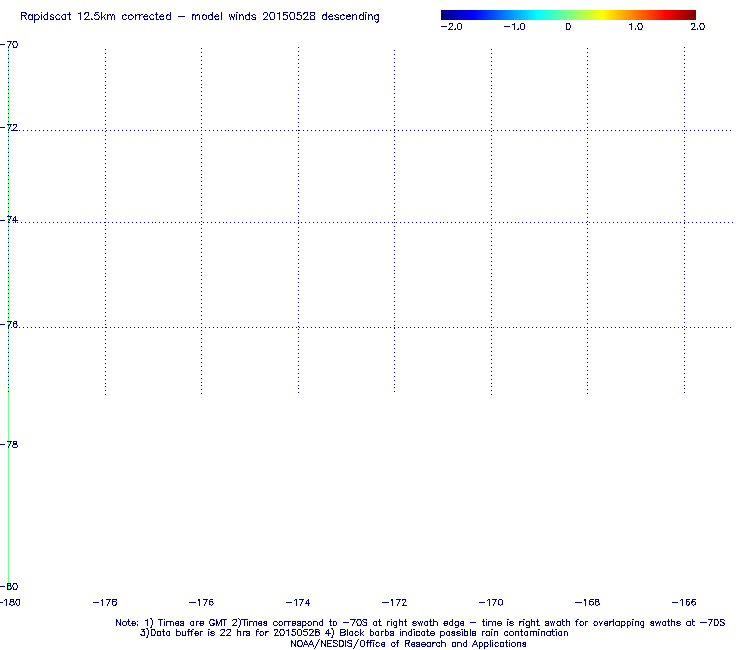Click the credit "NOAA/NESDIS/Office of Research and Applications"

[408, 644]
